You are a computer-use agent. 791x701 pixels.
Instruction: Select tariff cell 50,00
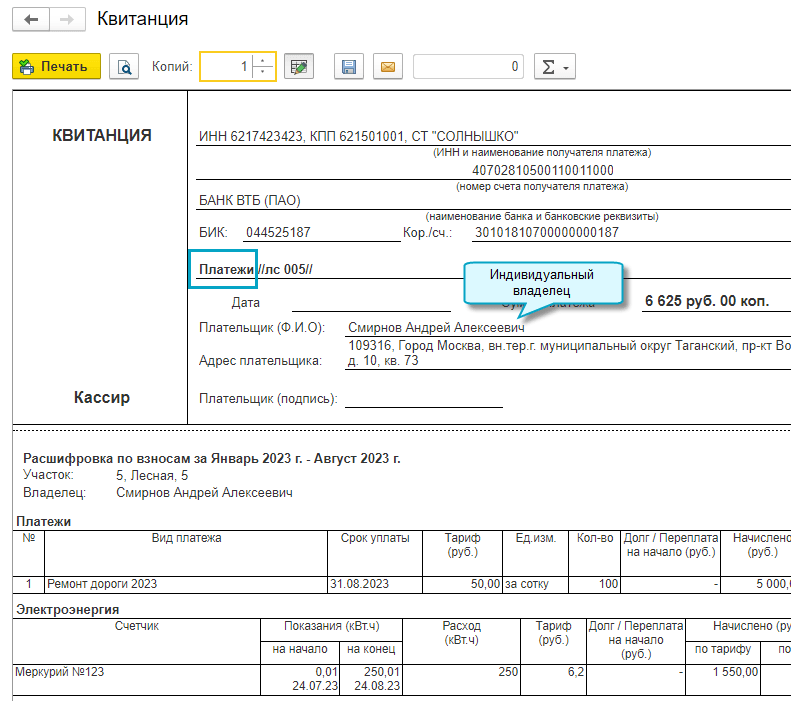[462, 584]
